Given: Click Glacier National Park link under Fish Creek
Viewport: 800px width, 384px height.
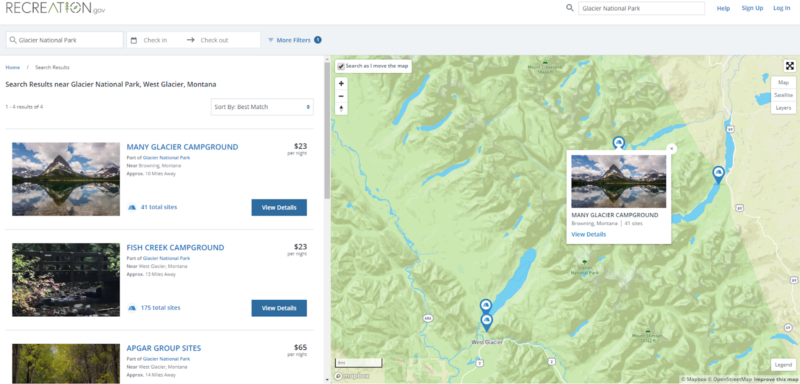Looking at the screenshot, I should (166, 258).
